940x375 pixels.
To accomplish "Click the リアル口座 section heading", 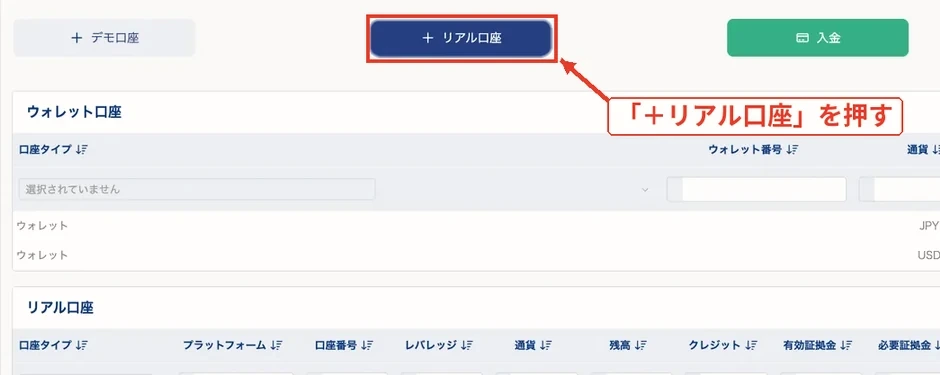I will [61, 307].
